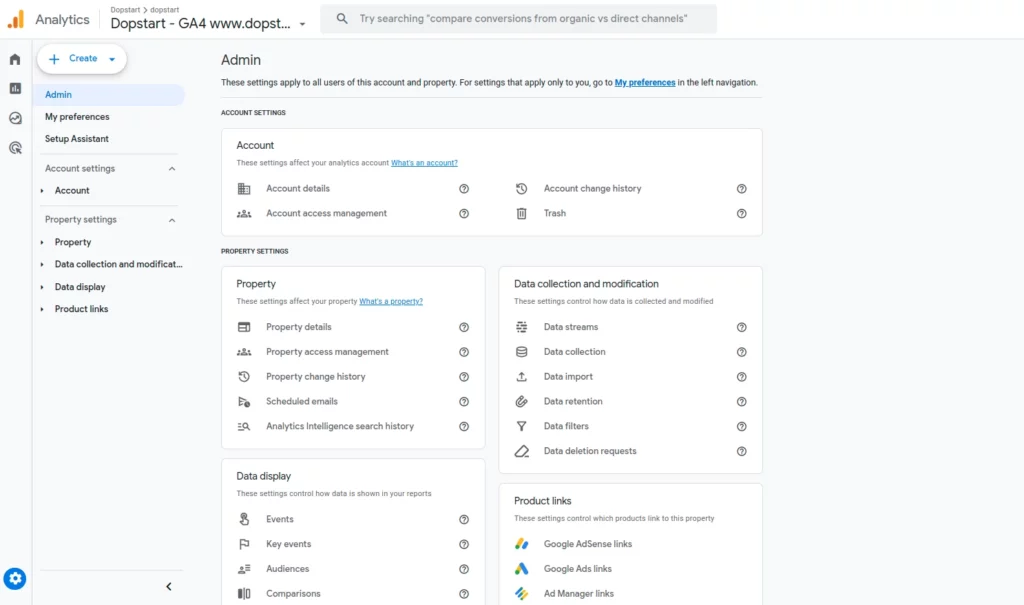The height and width of the screenshot is (605, 1024).
Task: Open the Advertising icon in left rail
Action: point(15,148)
